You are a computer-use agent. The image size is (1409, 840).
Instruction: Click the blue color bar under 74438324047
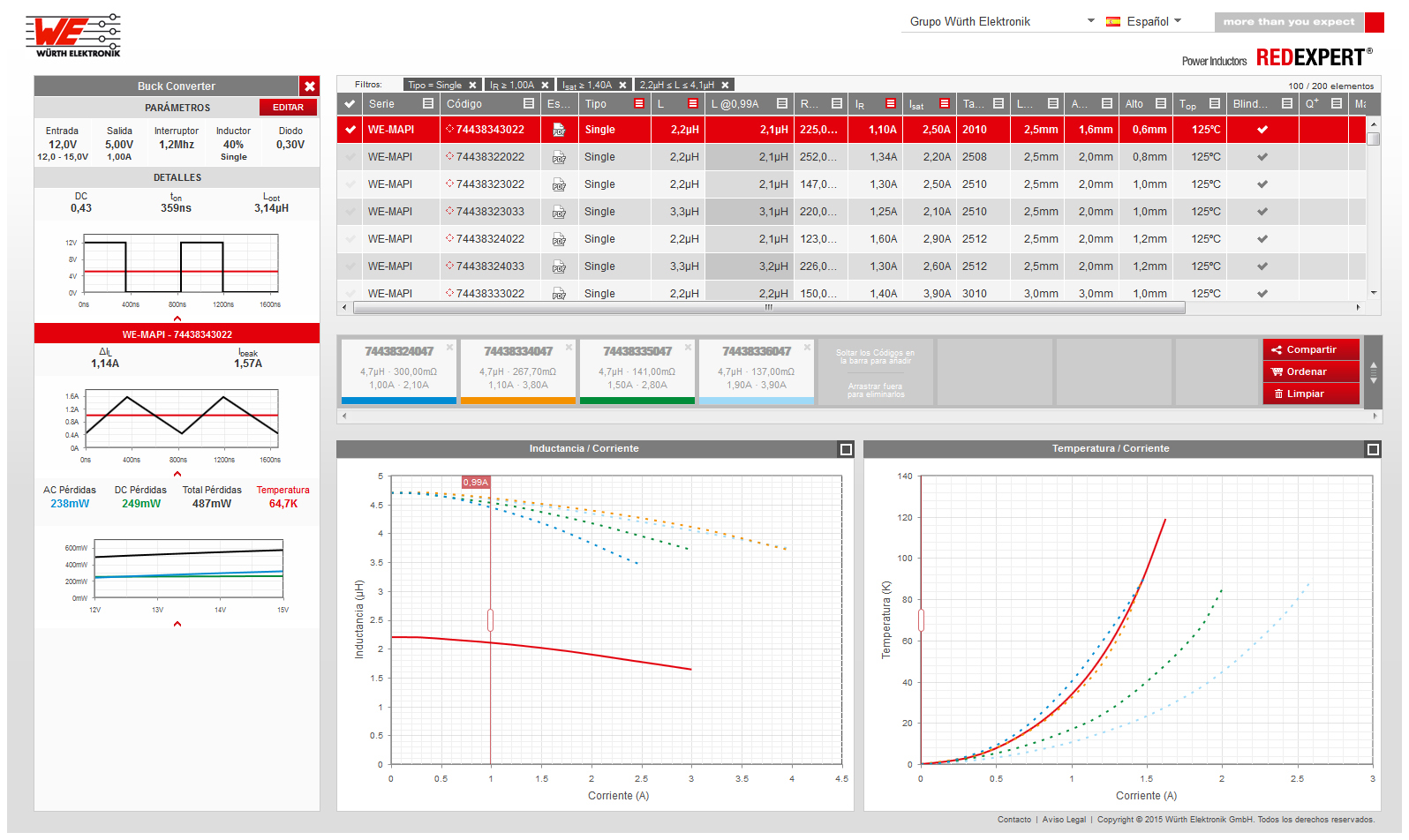coord(399,401)
